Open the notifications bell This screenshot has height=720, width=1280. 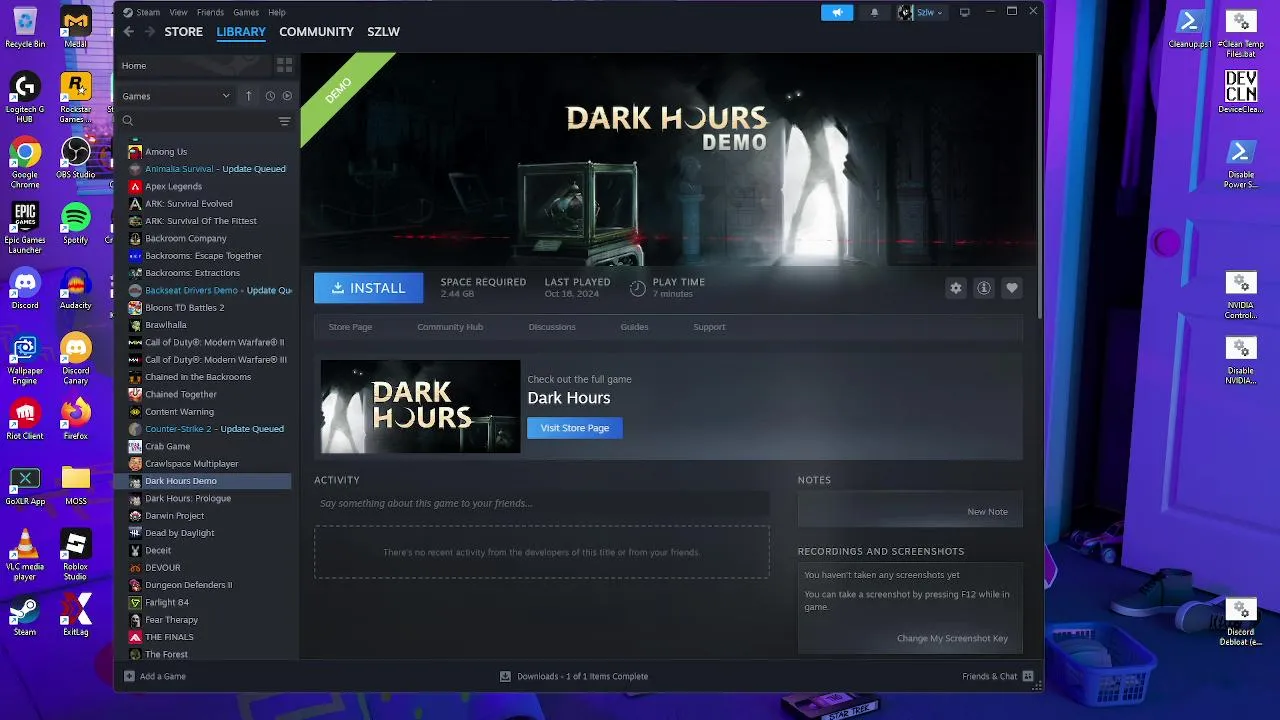(x=874, y=12)
